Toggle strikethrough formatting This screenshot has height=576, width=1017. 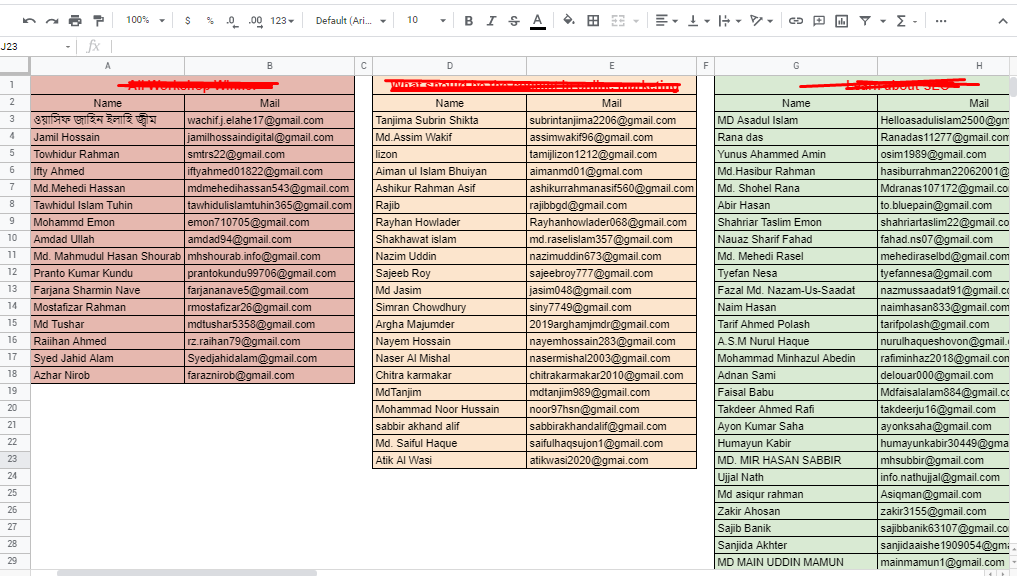[x=514, y=21]
